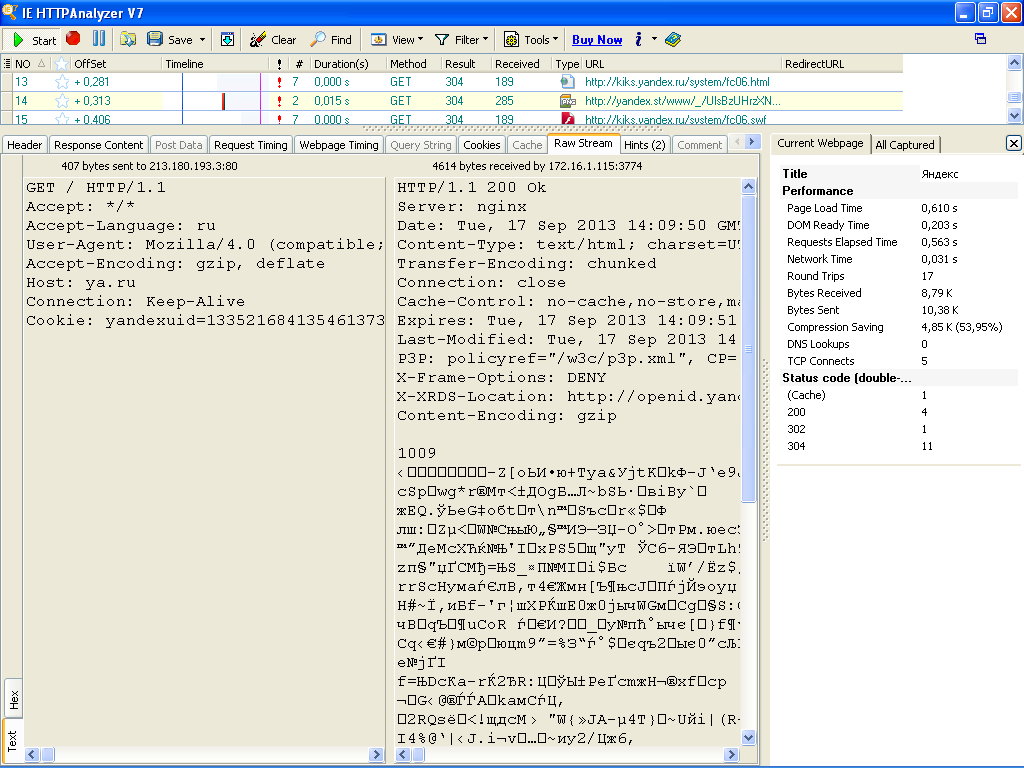The width and height of the screenshot is (1024, 768).
Task: Star session row 14
Action: (x=62, y=101)
